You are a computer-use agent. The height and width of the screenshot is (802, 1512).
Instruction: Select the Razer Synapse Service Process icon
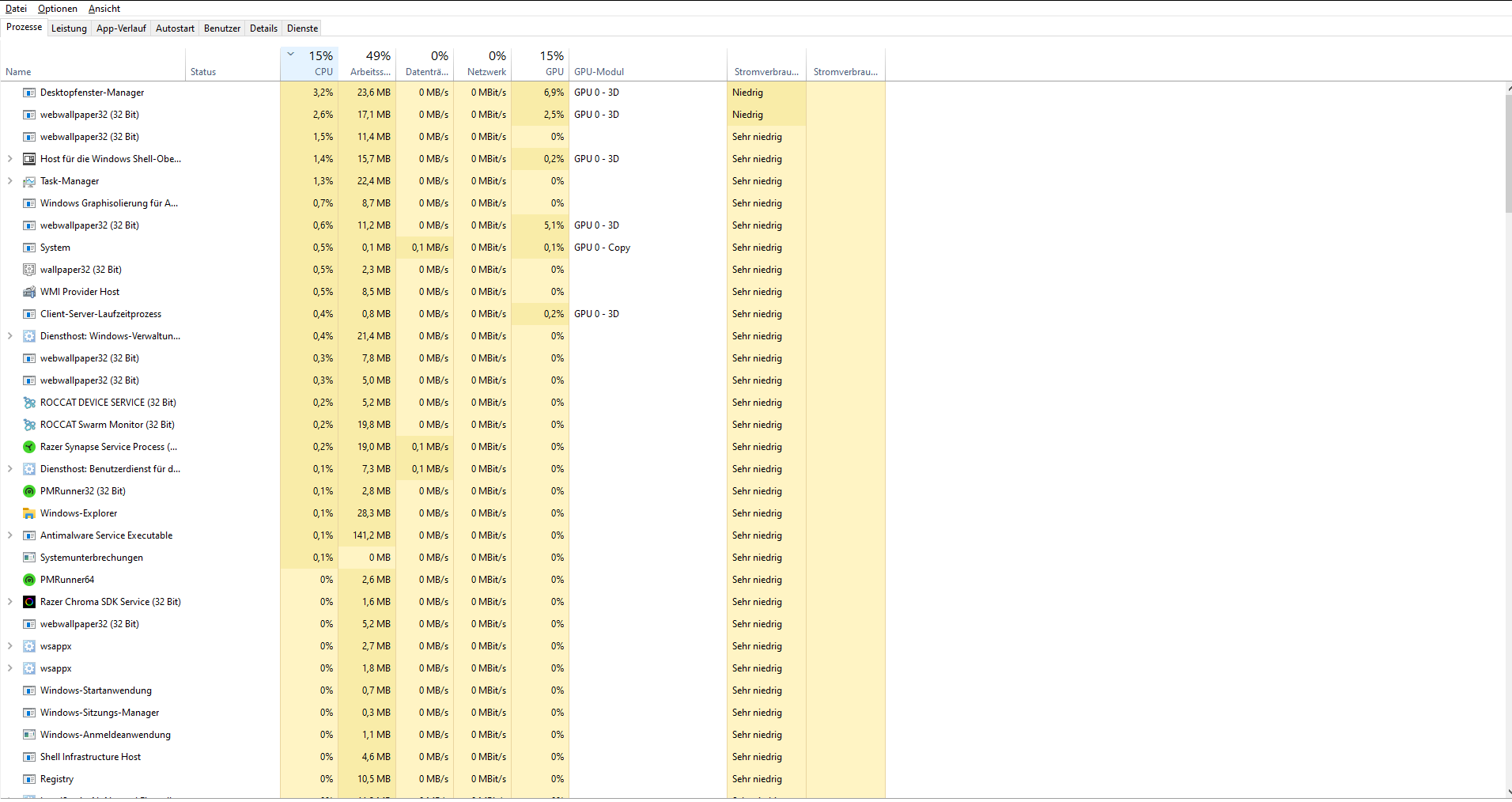tap(29, 447)
